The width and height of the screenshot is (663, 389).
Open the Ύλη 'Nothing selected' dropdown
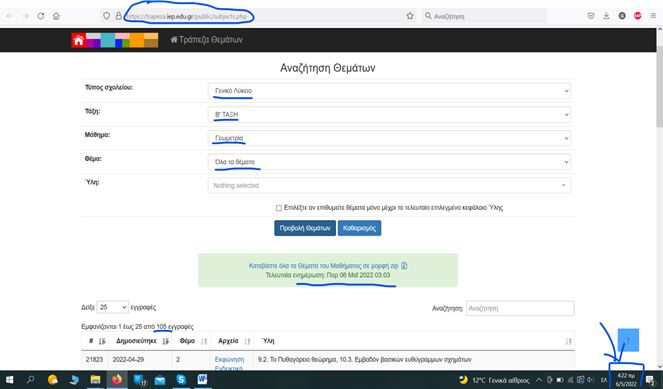click(389, 186)
